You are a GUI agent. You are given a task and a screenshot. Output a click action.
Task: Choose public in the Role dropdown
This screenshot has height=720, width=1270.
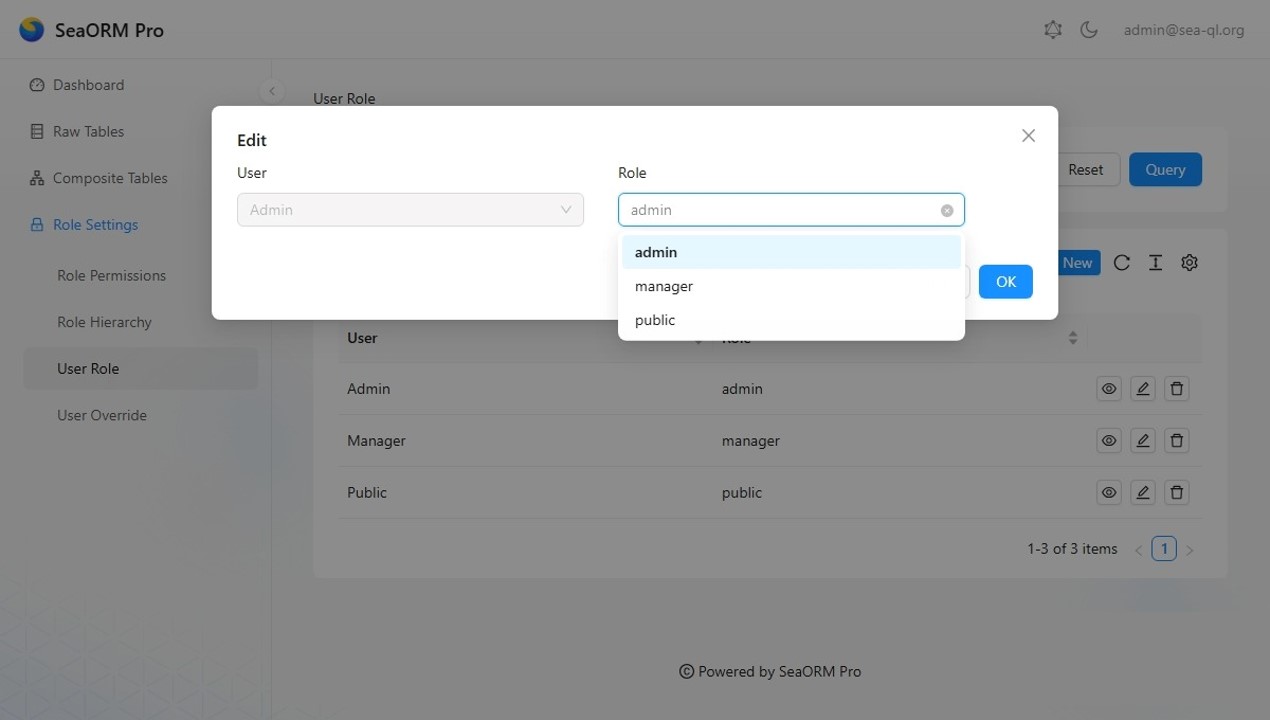coord(655,321)
